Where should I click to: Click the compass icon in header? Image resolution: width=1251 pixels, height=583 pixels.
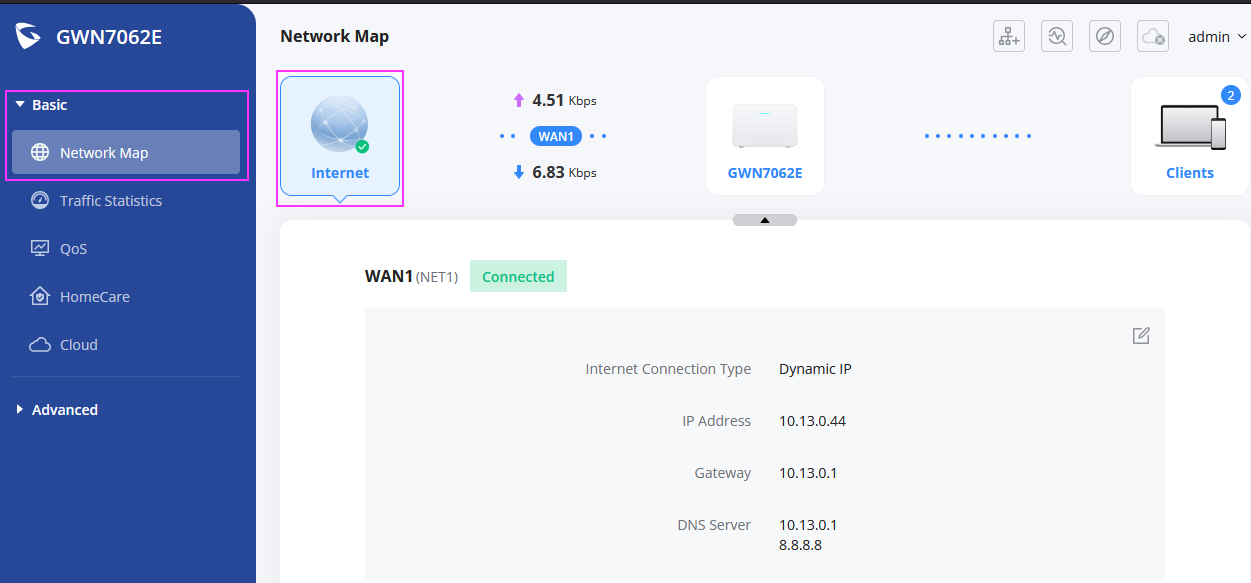[1104, 37]
